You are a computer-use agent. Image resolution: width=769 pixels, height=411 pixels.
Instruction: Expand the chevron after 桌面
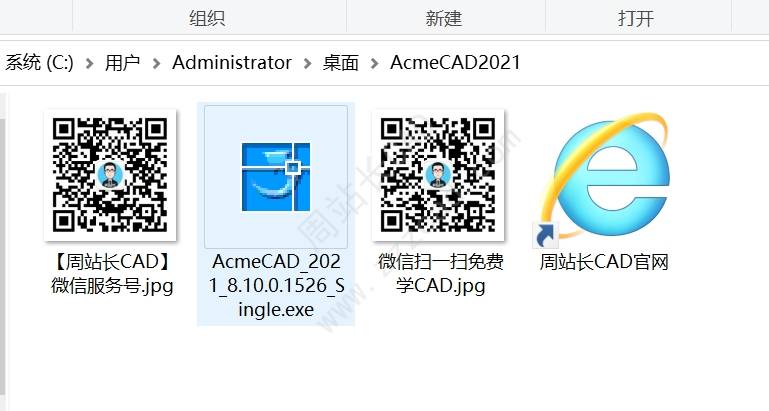[x=375, y=63]
